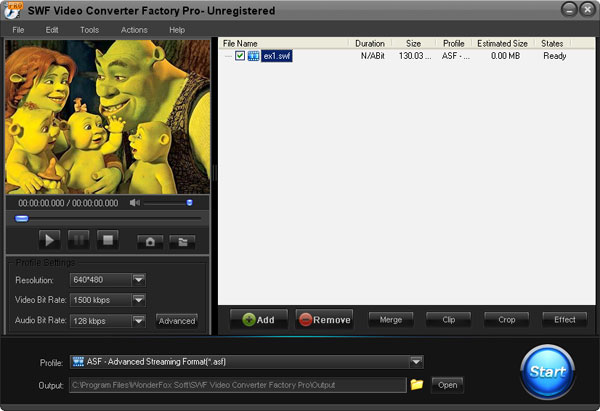Click the N/ABit duration cell
600x411 pixels.
[x=372, y=56]
